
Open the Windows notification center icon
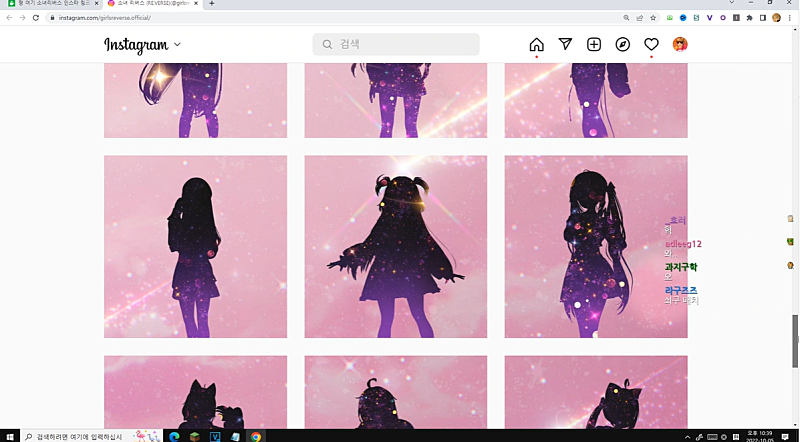(x=785, y=437)
